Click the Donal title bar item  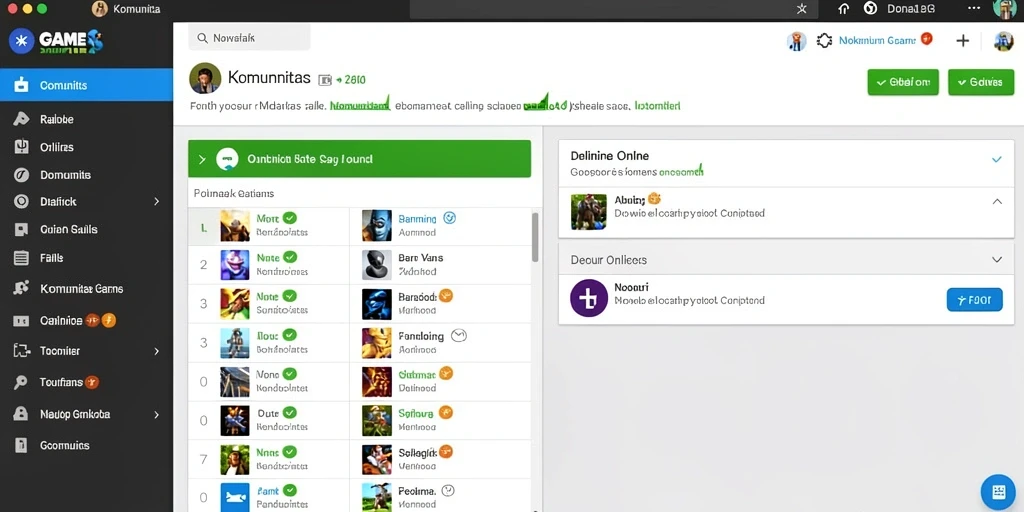(x=911, y=8)
